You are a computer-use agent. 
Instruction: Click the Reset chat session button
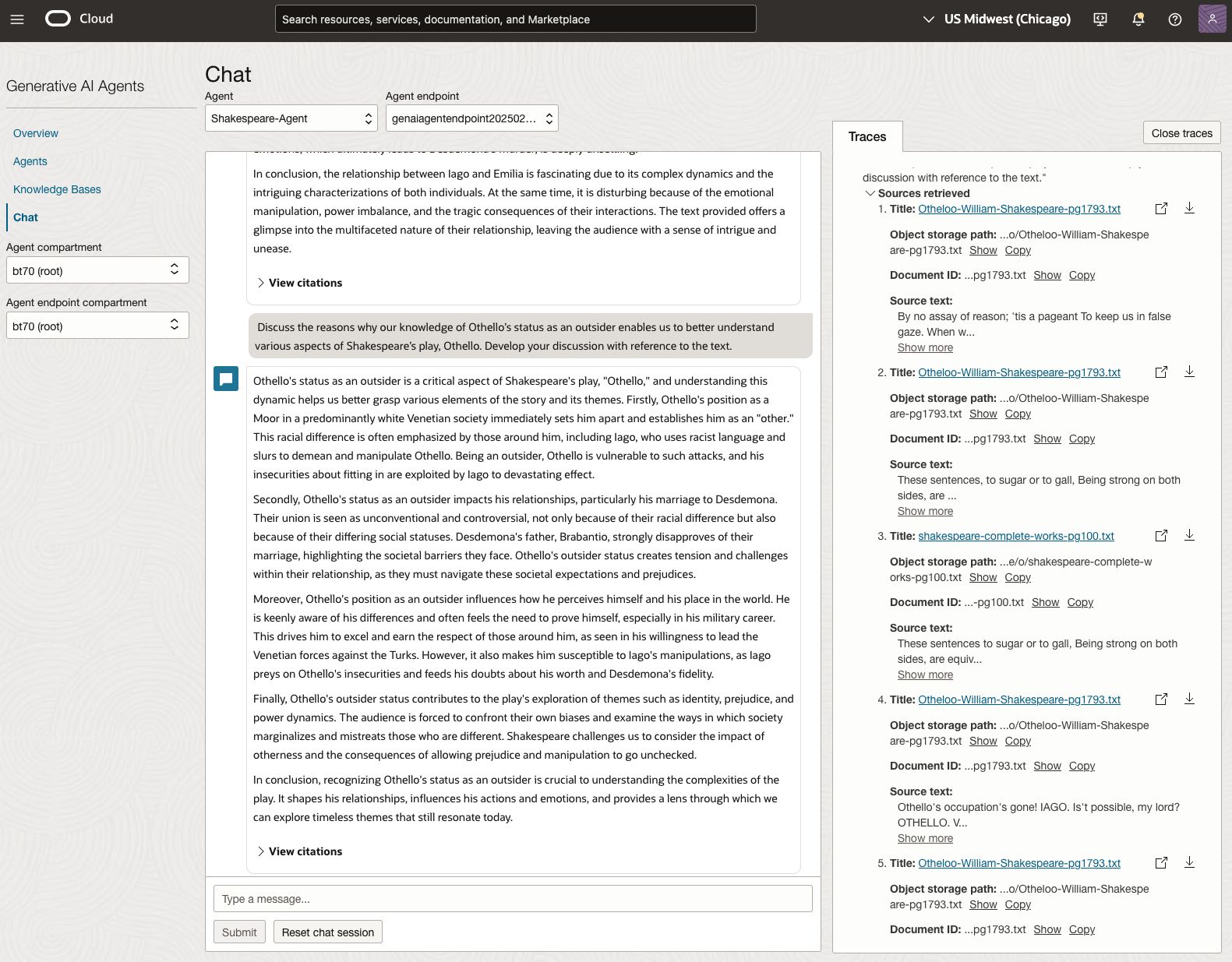tap(327, 932)
